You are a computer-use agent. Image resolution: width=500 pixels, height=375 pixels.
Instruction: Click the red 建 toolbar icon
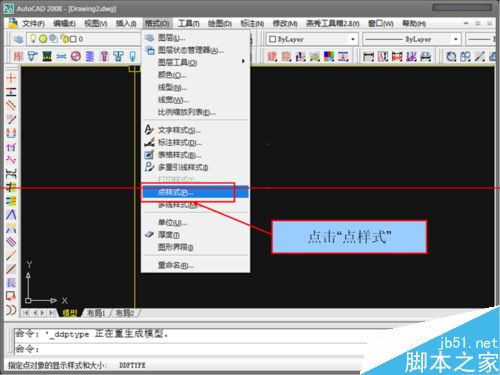(272, 56)
